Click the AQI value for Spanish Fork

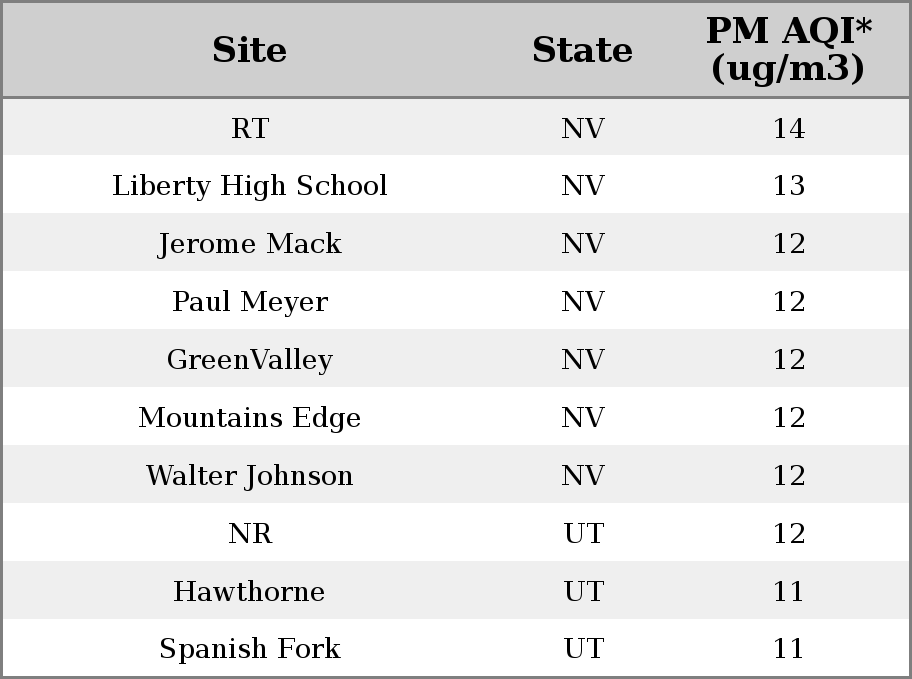789,649
